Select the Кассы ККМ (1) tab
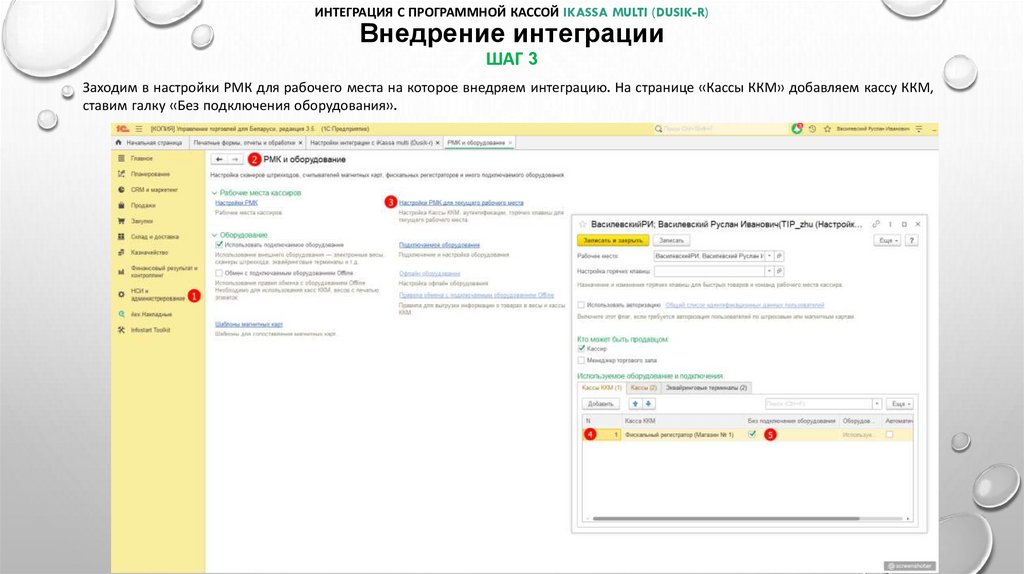 point(602,388)
